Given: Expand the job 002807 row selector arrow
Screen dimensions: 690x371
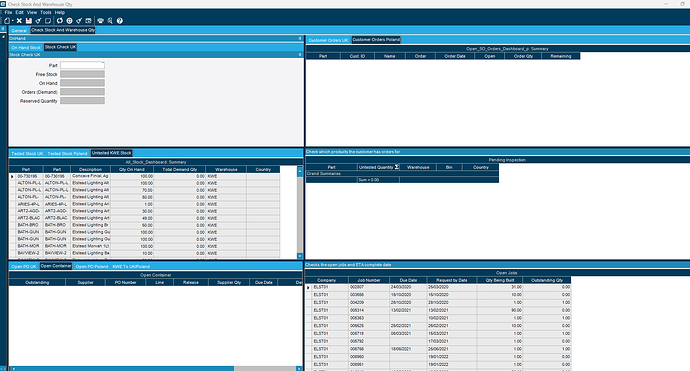Looking at the screenshot, I should click(x=308, y=287).
